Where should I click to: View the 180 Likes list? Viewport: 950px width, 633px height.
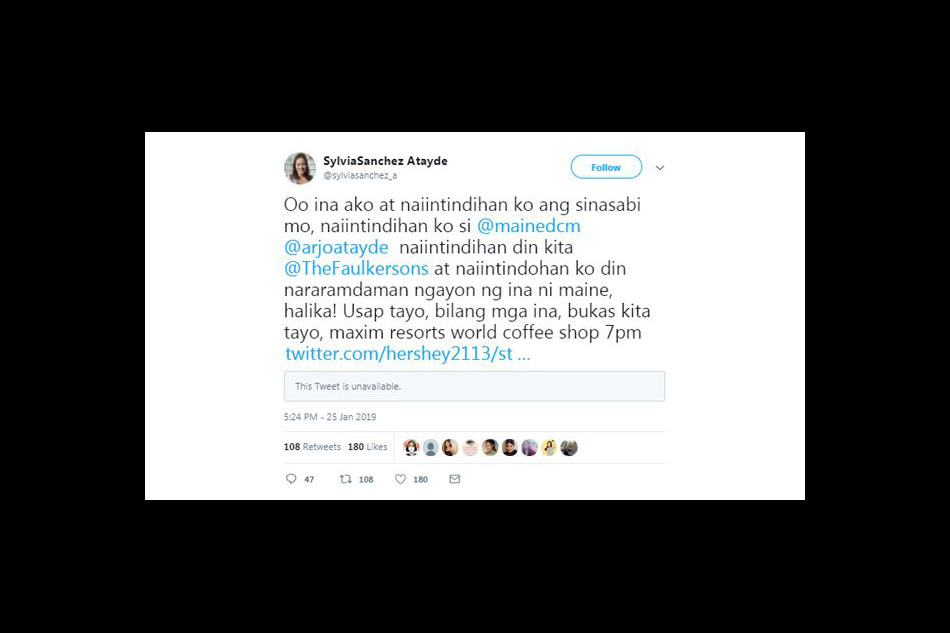(x=367, y=447)
